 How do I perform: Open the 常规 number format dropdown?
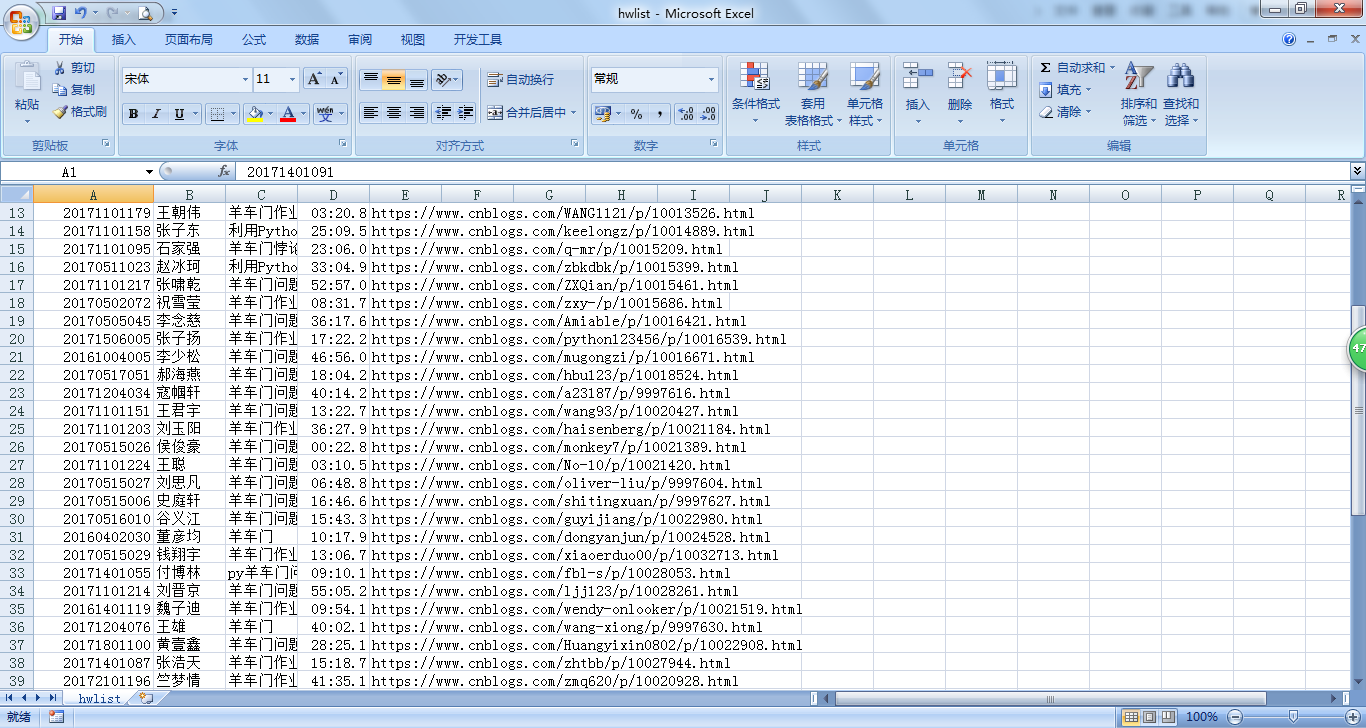[712, 79]
